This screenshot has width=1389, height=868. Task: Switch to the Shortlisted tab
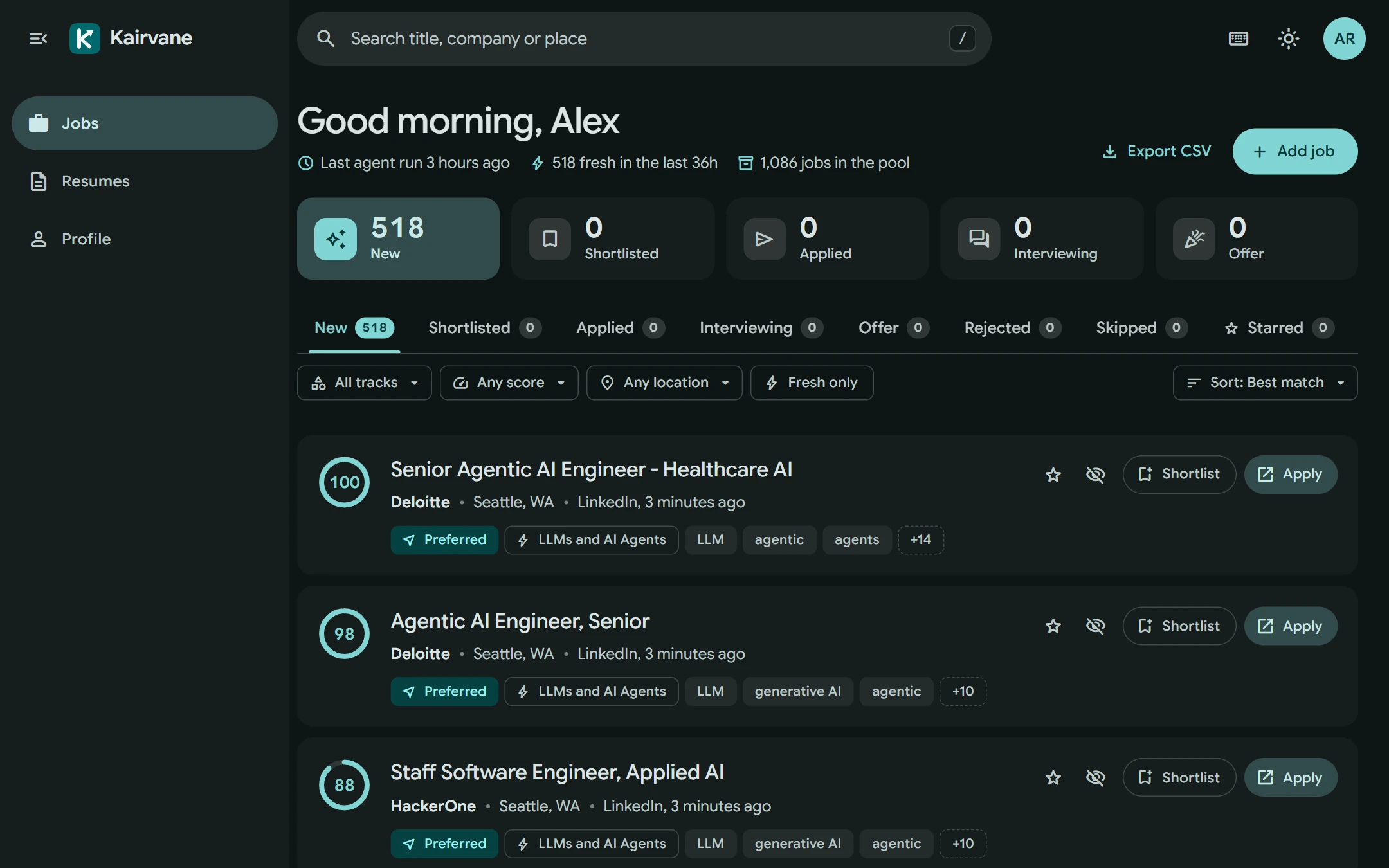(x=485, y=328)
